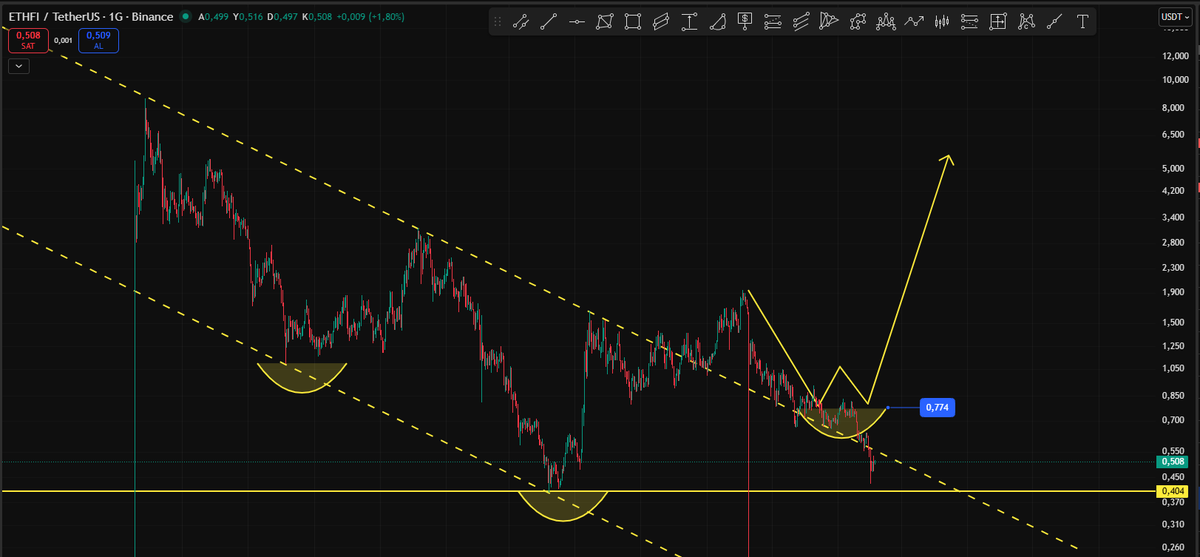Grab the drawing toolbar's dotted drag handle
The height and width of the screenshot is (557, 1200).
pos(498,21)
